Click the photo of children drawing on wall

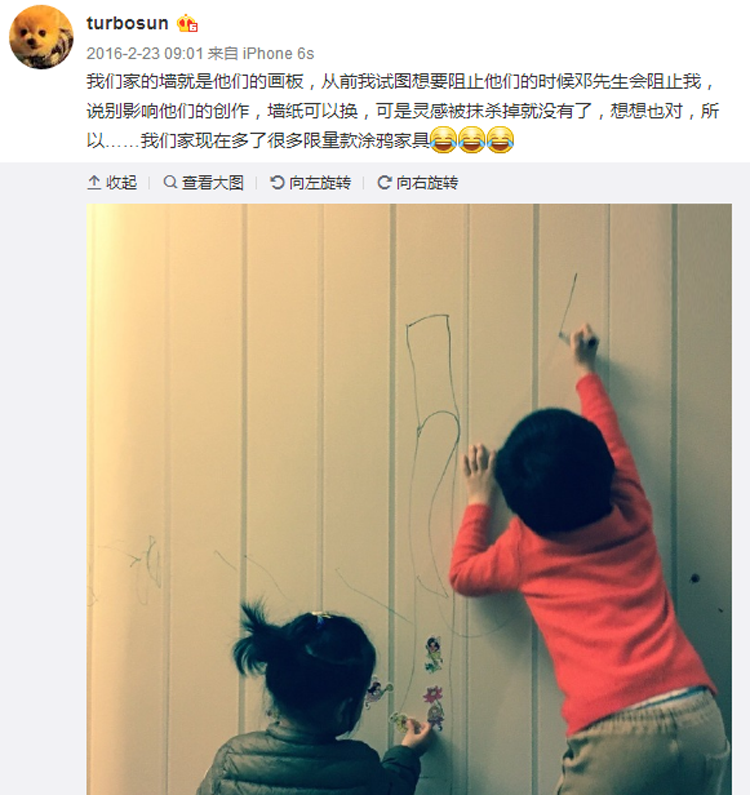(409, 499)
